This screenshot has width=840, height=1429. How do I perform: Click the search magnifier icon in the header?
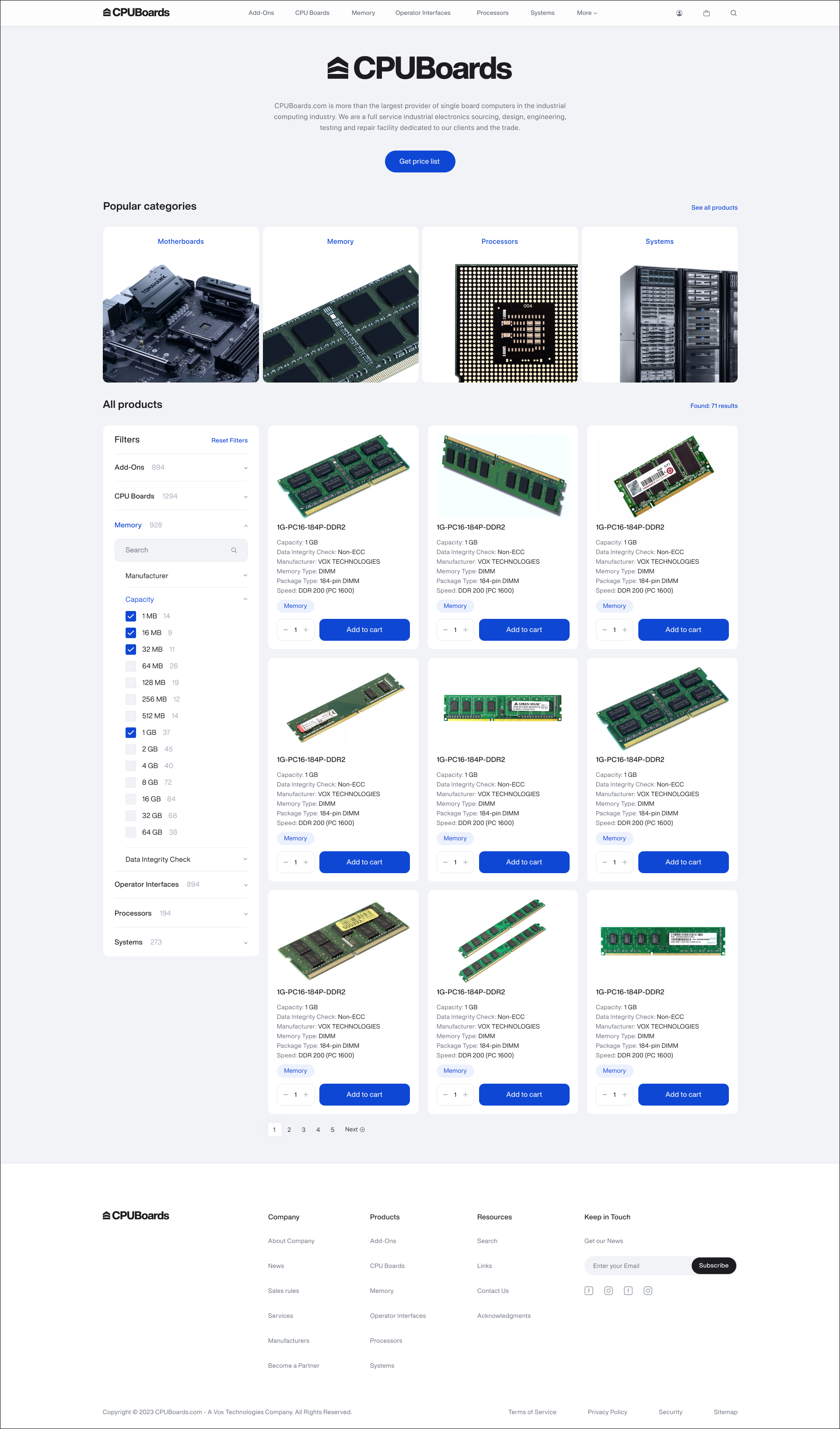coord(734,13)
